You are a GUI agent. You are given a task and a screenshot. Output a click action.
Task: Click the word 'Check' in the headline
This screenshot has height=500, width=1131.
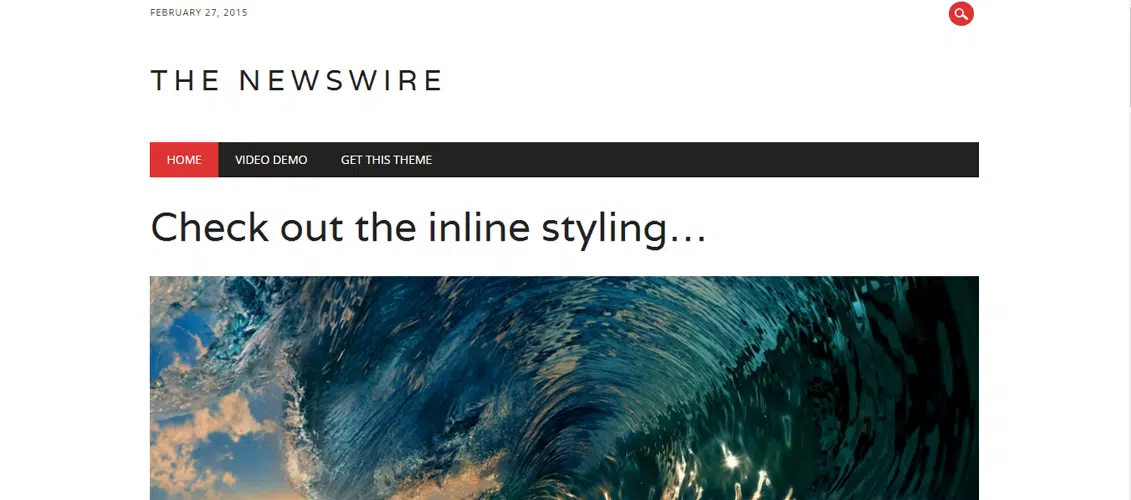click(x=209, y=227)
